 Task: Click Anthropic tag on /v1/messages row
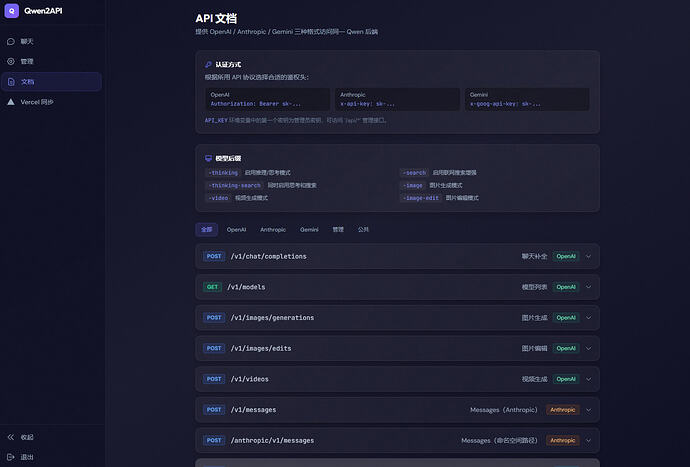click(x=562, y=410)
